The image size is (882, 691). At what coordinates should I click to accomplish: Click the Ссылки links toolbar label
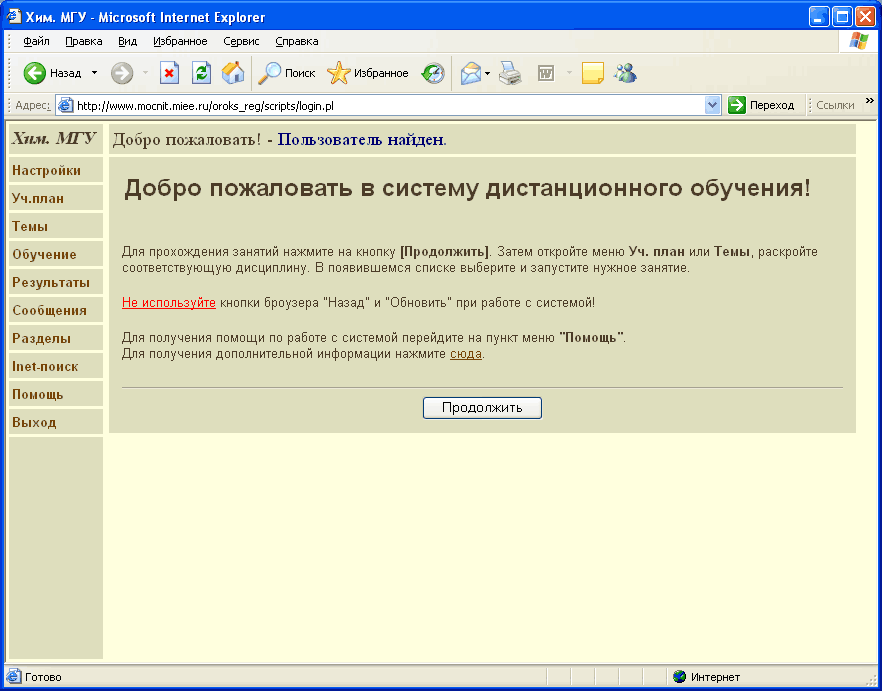835,105
